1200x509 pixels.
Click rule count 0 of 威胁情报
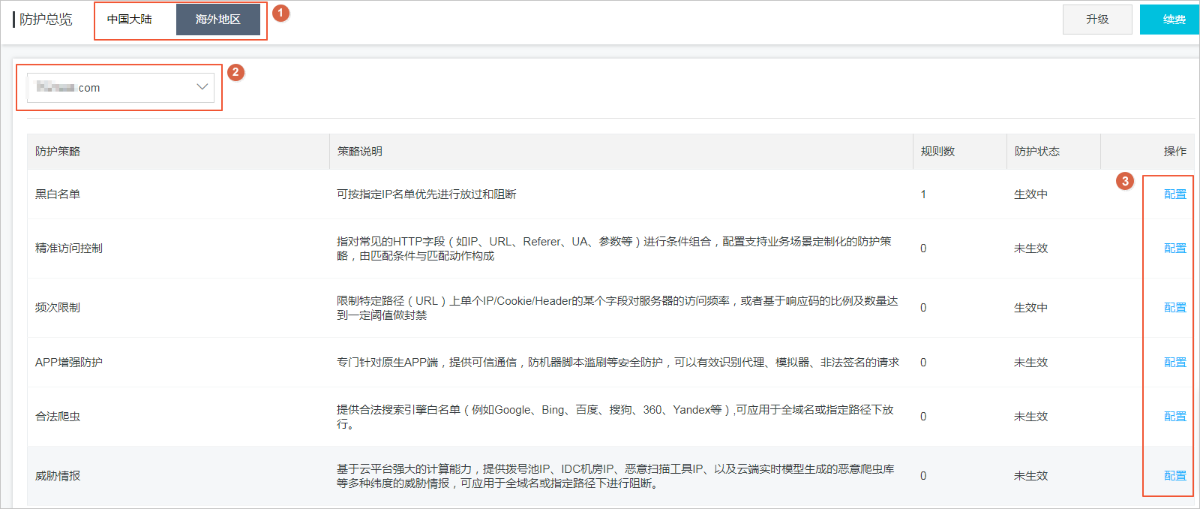tap(923, 476)
